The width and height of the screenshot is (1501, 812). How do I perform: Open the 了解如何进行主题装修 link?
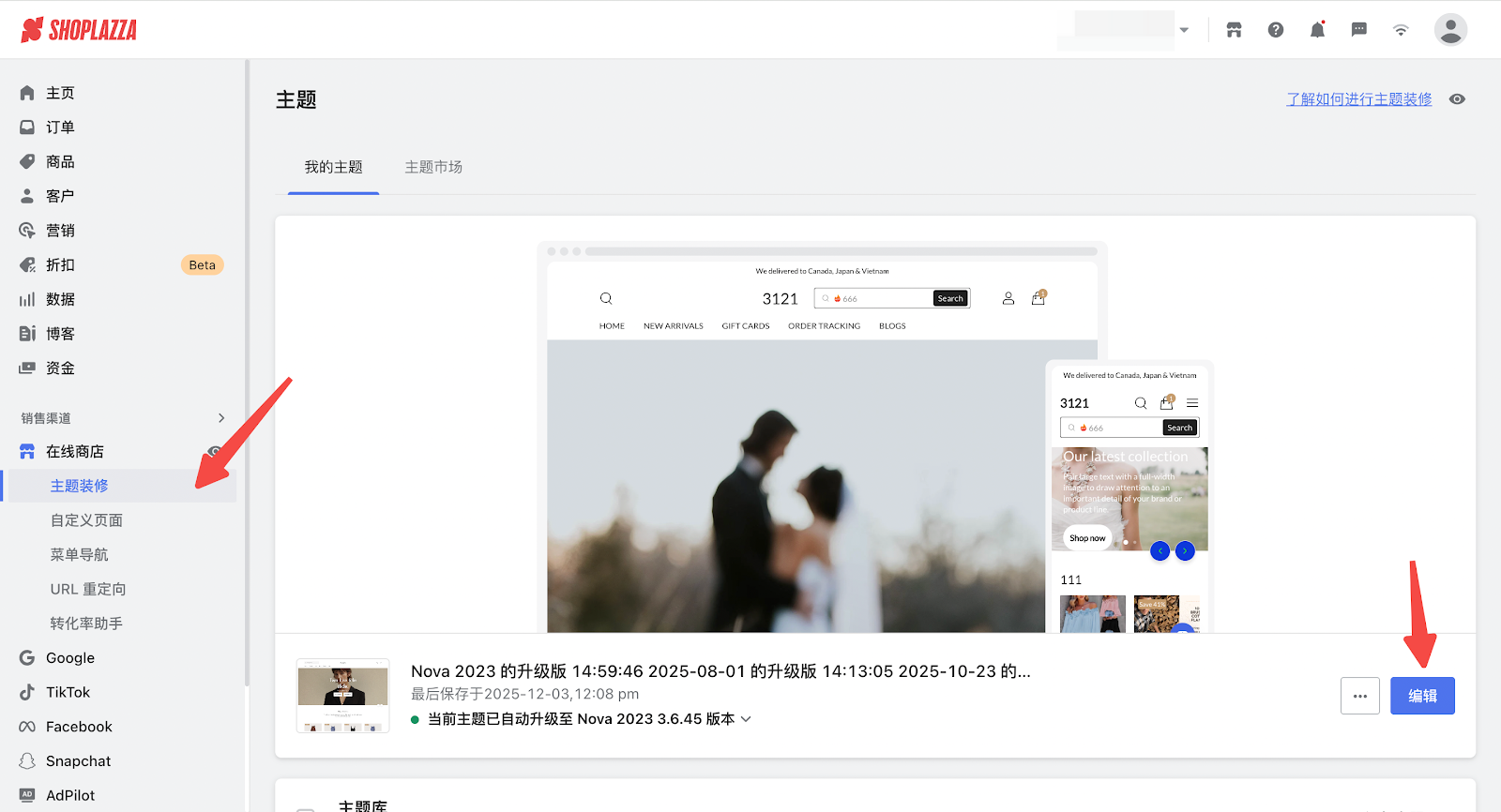pyautogui.click(x=1358, y=99)
